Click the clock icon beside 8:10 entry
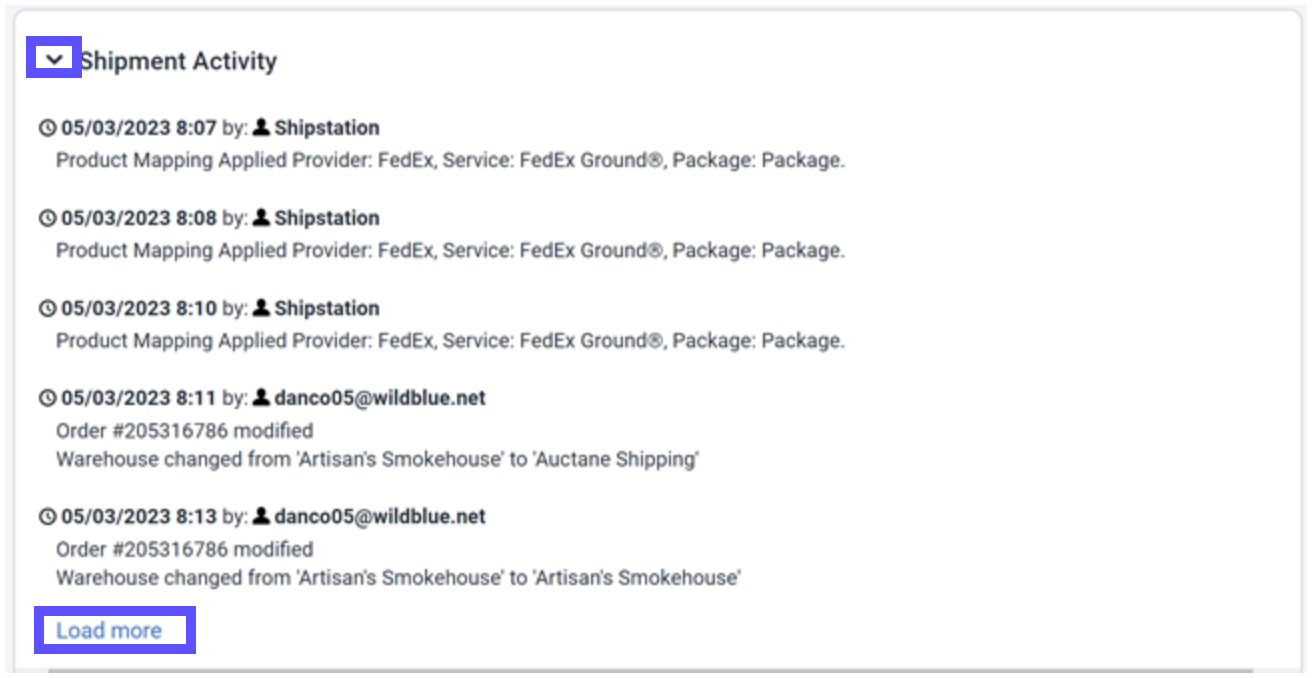Viewport: 1312px width, 678px height. [x=47, y=308]
